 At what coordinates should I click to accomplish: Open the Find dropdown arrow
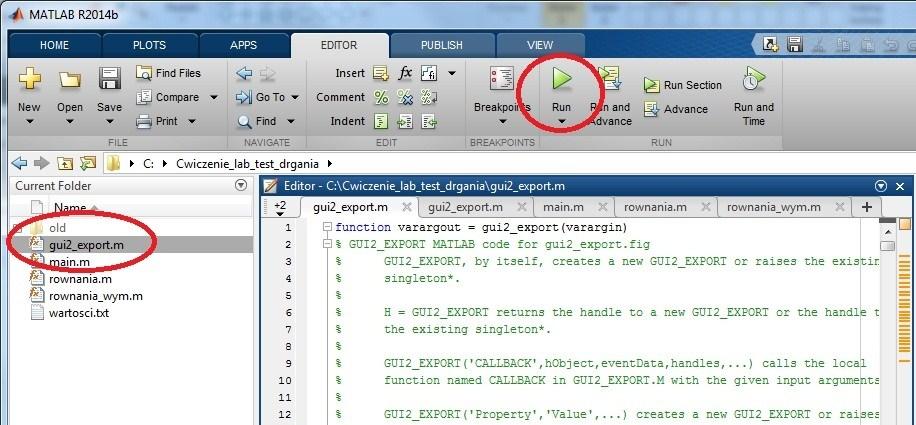[x=291, y=121]
